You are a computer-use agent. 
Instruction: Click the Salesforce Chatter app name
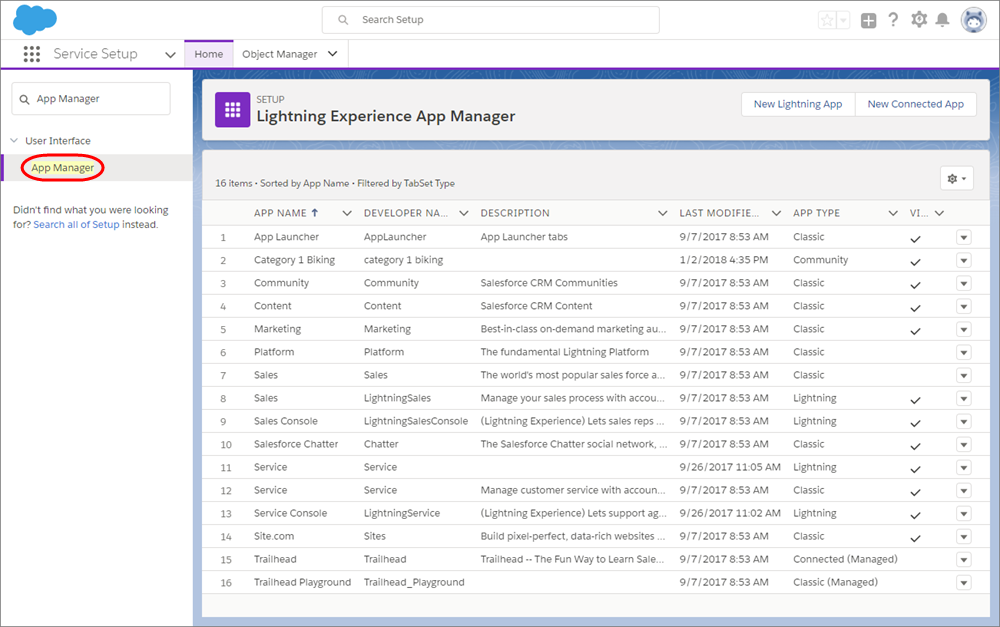coord(296,444)
